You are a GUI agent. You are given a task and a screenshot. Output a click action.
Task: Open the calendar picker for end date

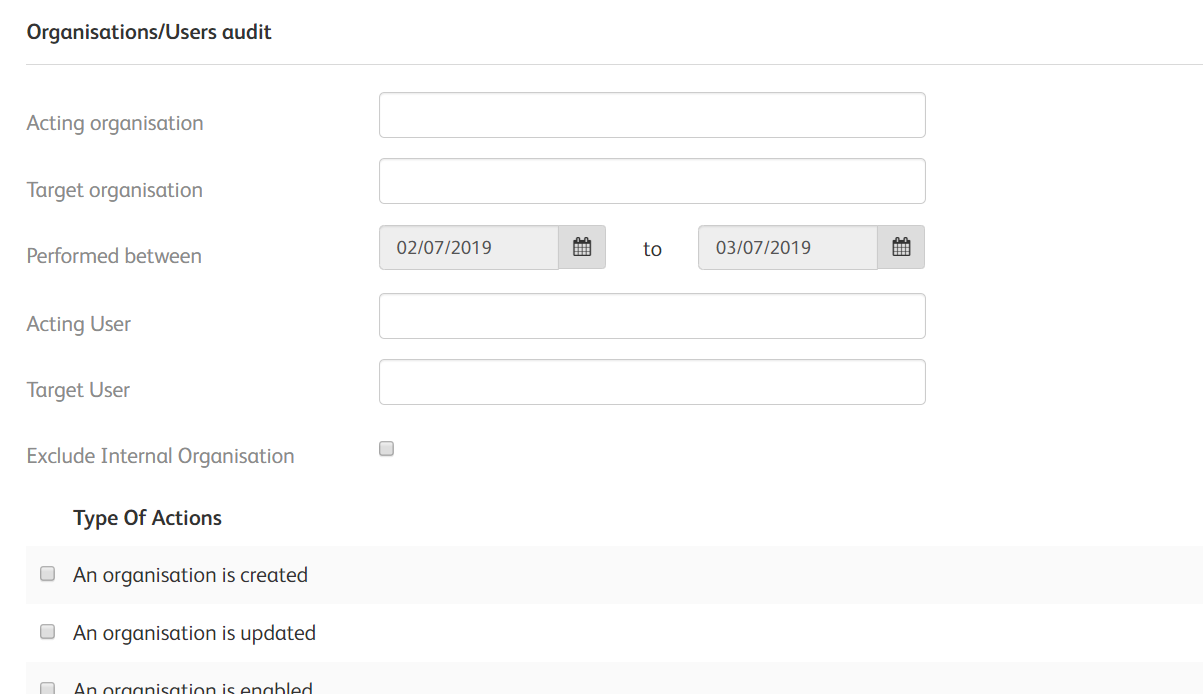pyautogui.click(x=901, y=248)
